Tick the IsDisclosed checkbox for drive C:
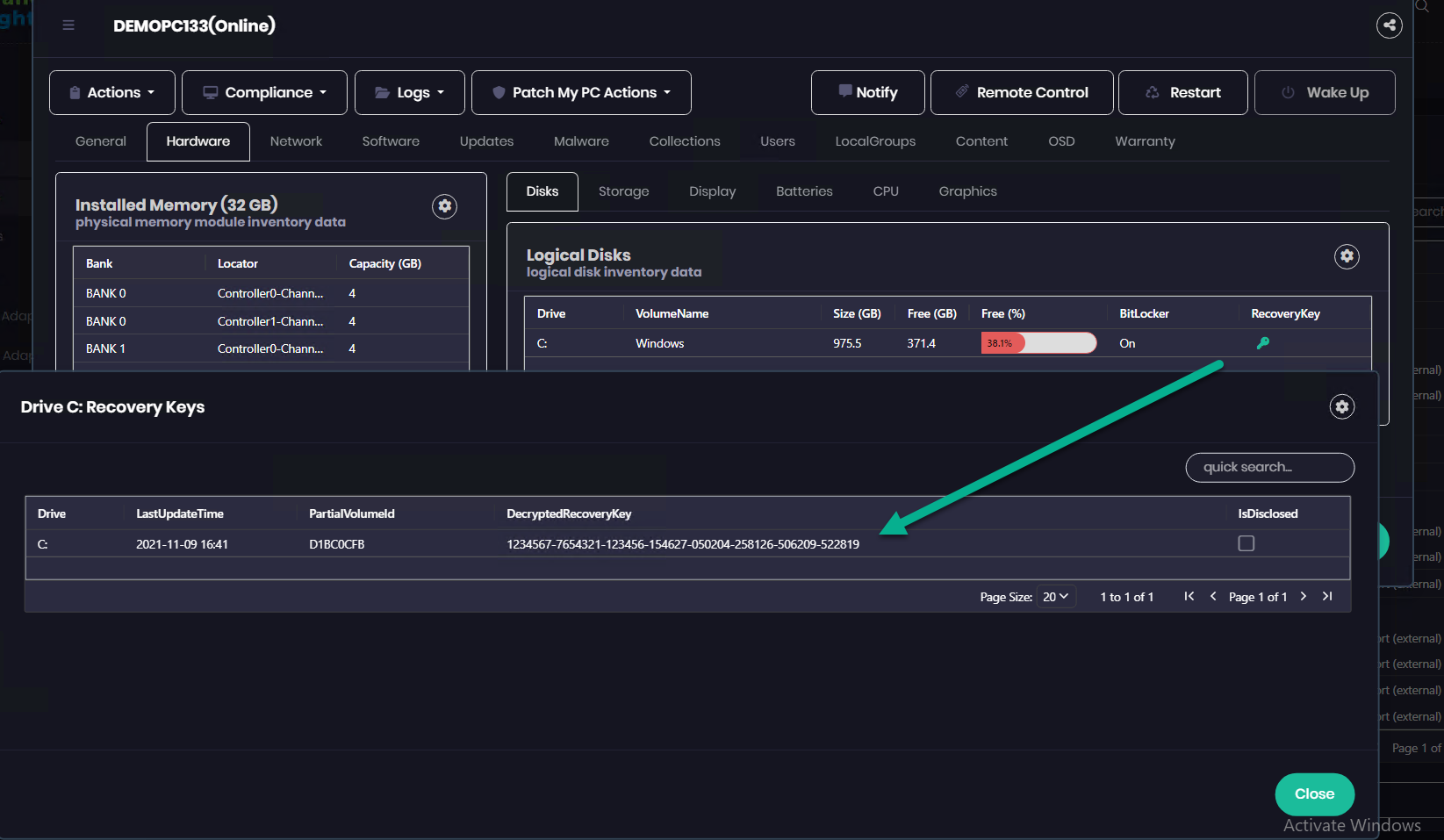 pyautogui.click(x=1246, y=543)
